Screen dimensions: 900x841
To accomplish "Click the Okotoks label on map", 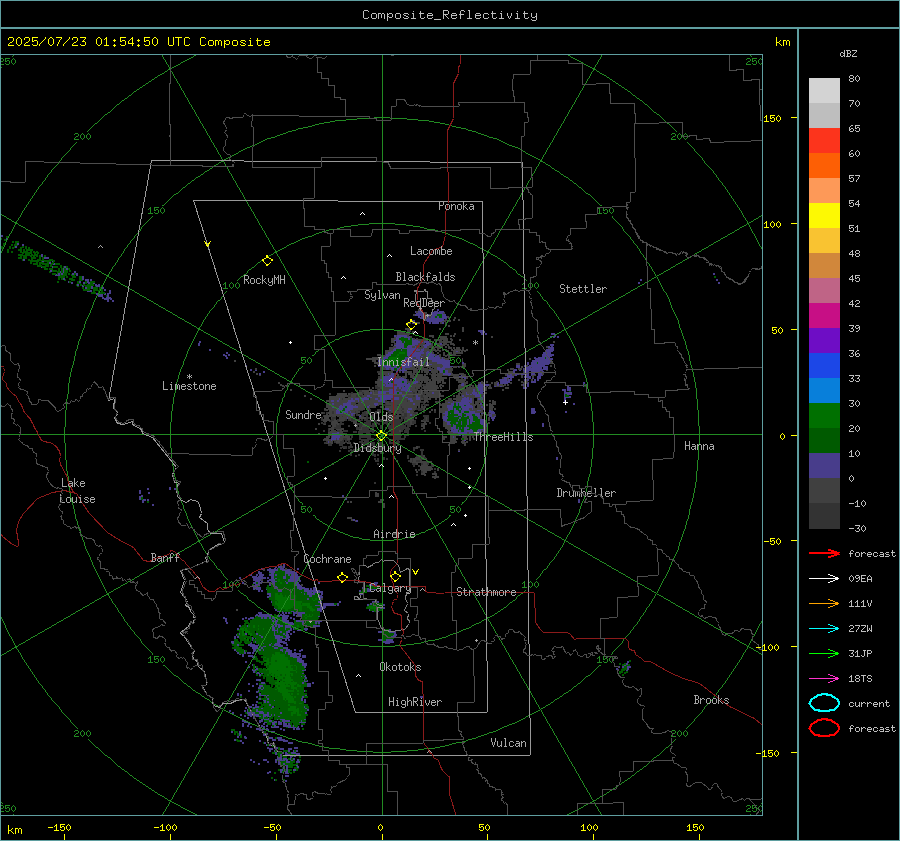I will pyautogui.click(x=400, y=667).
